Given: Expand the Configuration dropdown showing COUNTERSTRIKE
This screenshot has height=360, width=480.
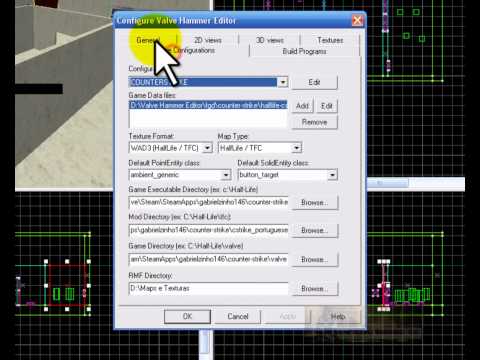Looking at the screenshot, I should pos(283,82).
